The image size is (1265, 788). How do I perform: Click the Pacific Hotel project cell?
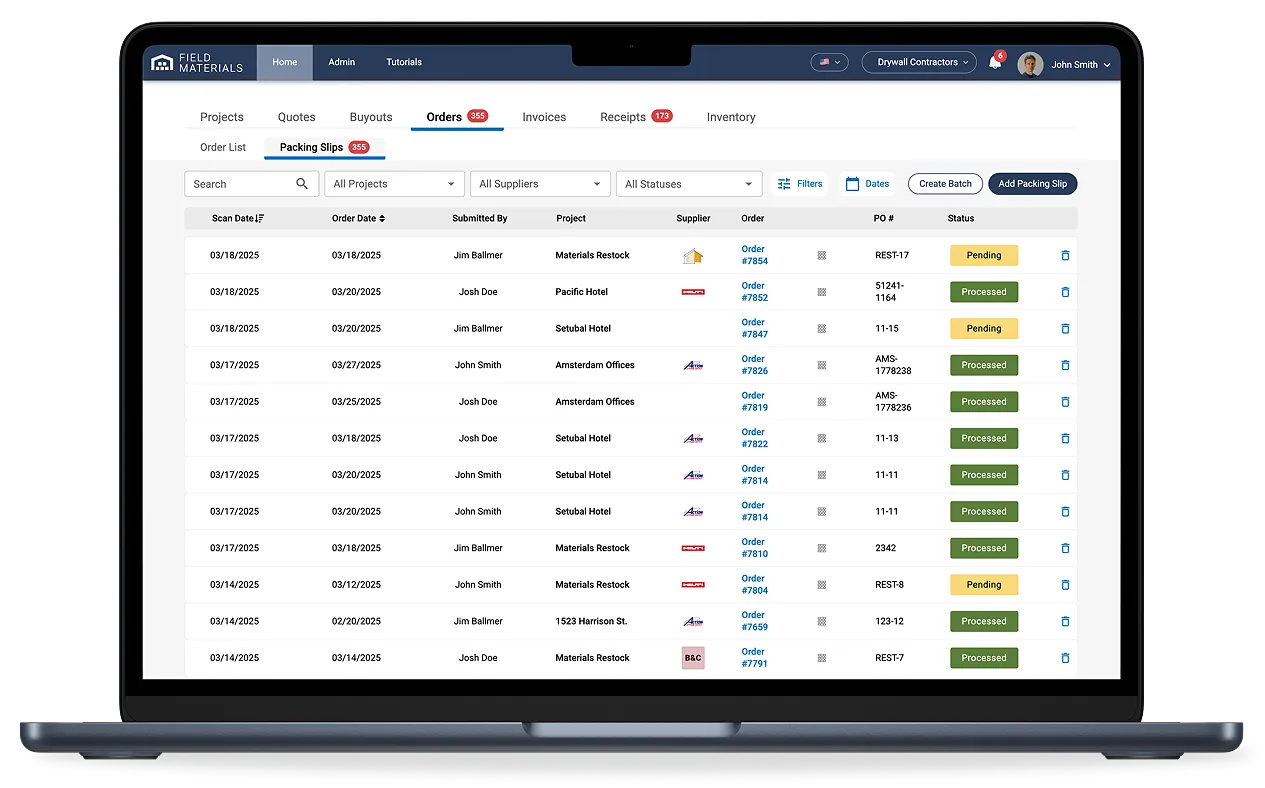pos(581,292)
